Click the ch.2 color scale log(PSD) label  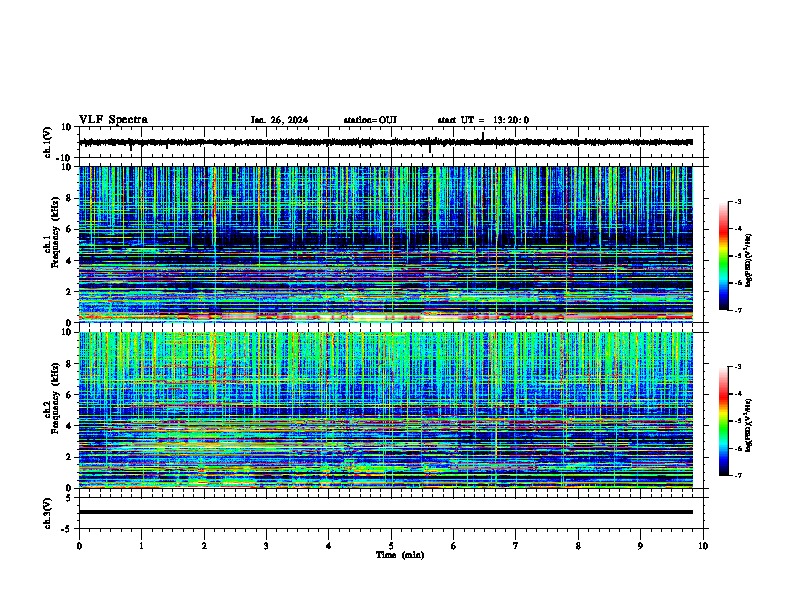[x=749, y=425]
